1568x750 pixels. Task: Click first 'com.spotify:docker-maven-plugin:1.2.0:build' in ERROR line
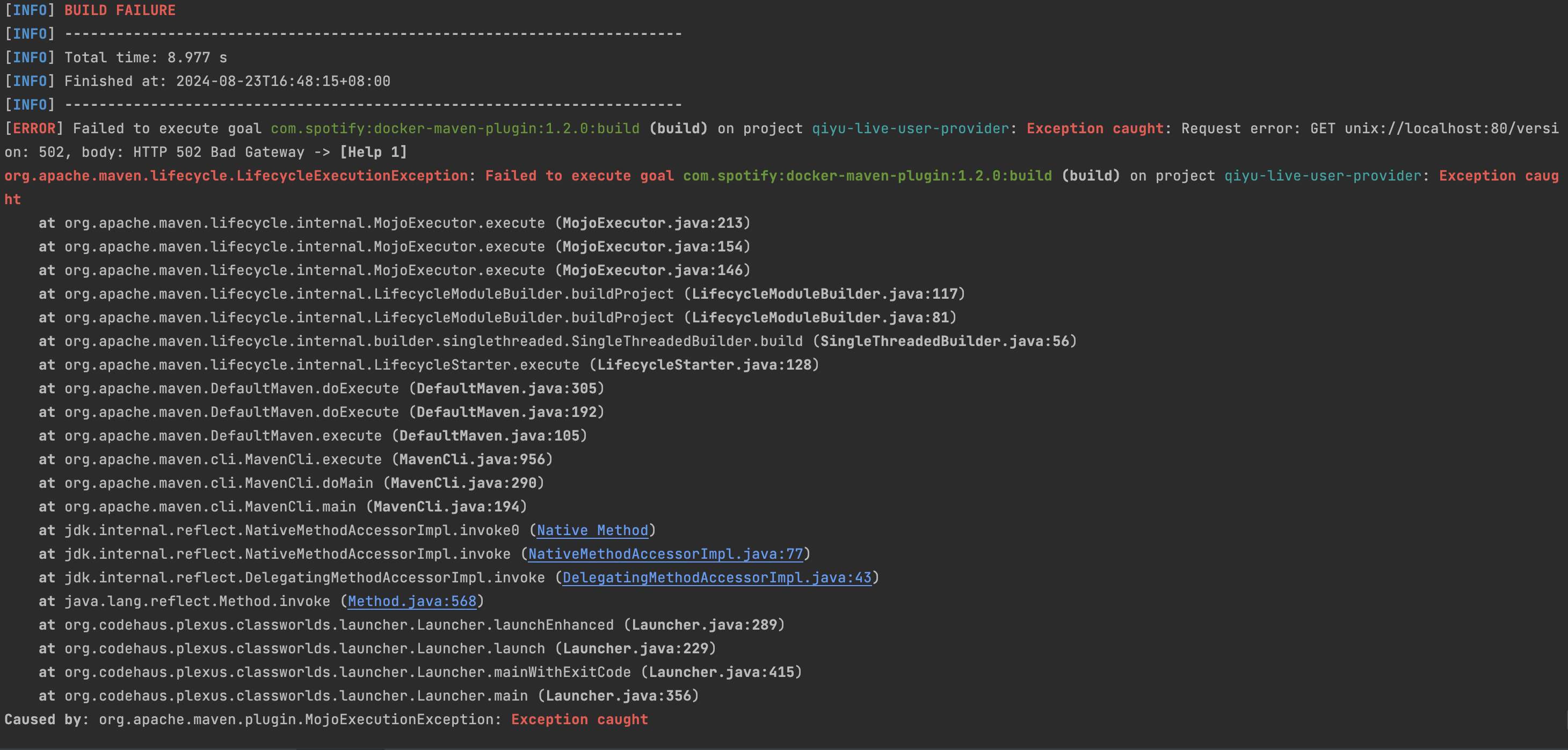coord(455,128)
